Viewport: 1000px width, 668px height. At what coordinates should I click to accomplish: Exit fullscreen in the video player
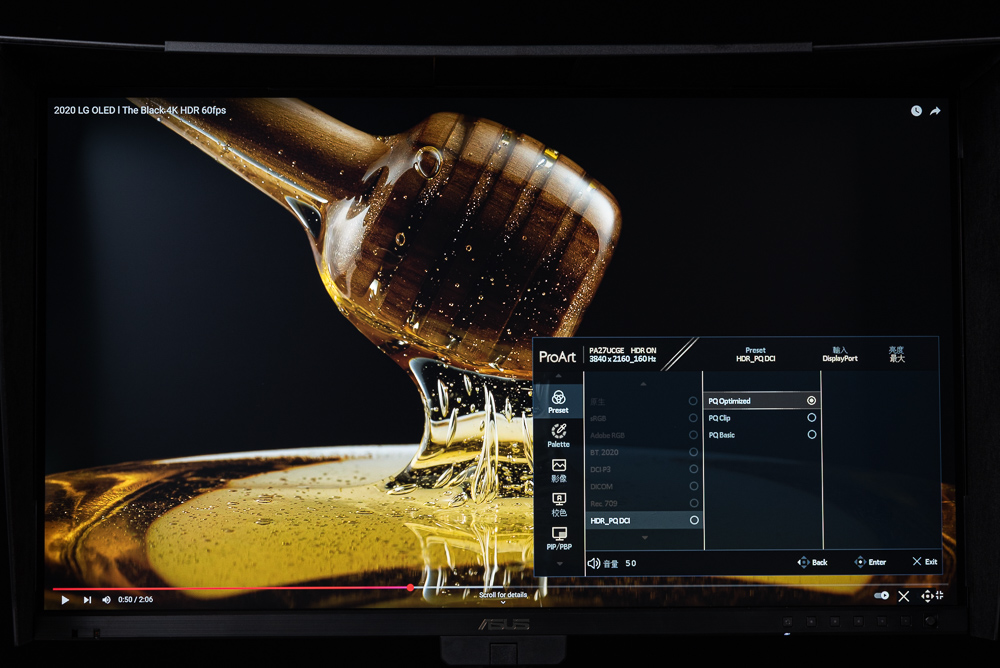(x=939, y=595)
